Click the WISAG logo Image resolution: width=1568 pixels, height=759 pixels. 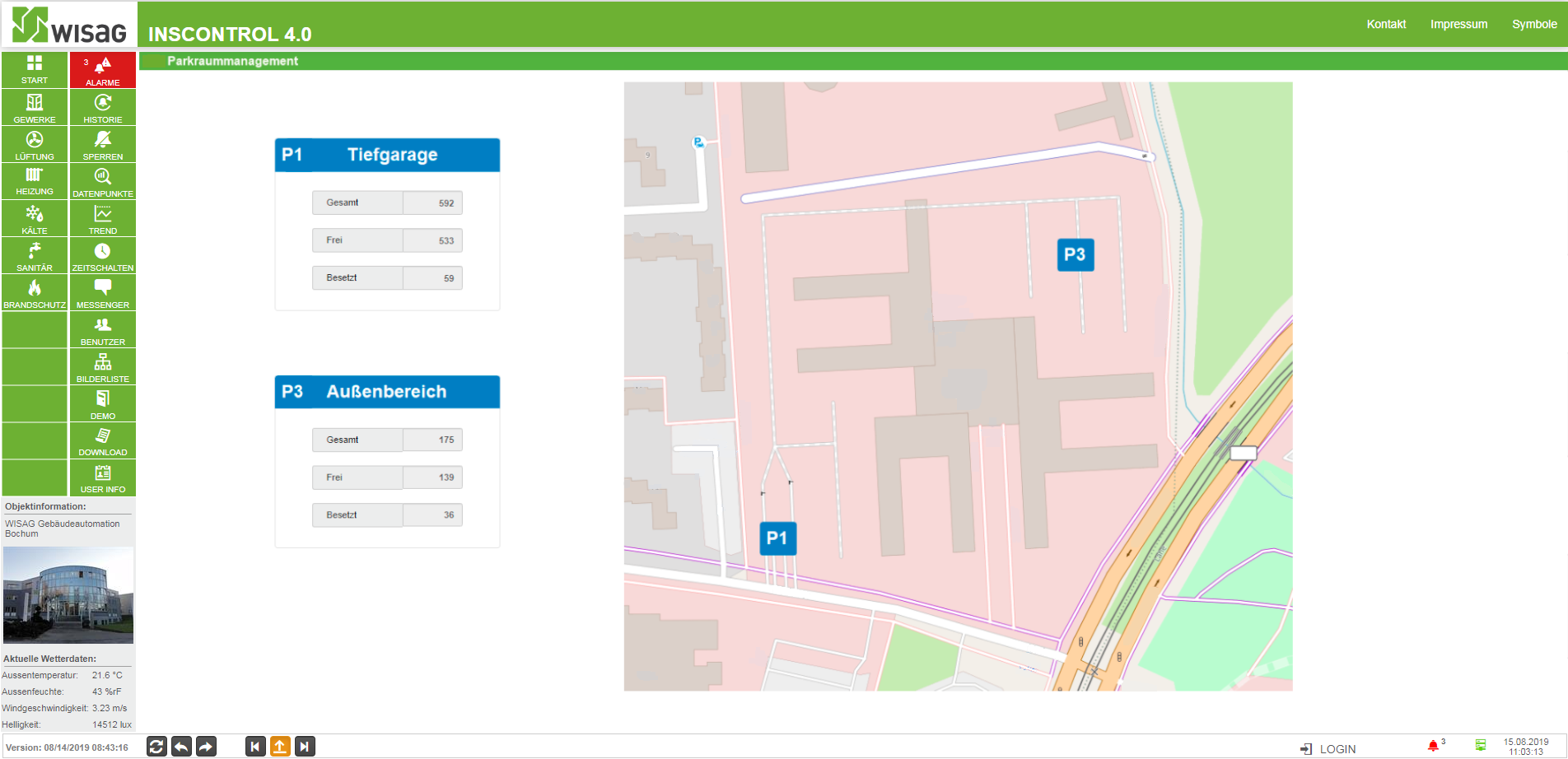(x=69, y=25)
